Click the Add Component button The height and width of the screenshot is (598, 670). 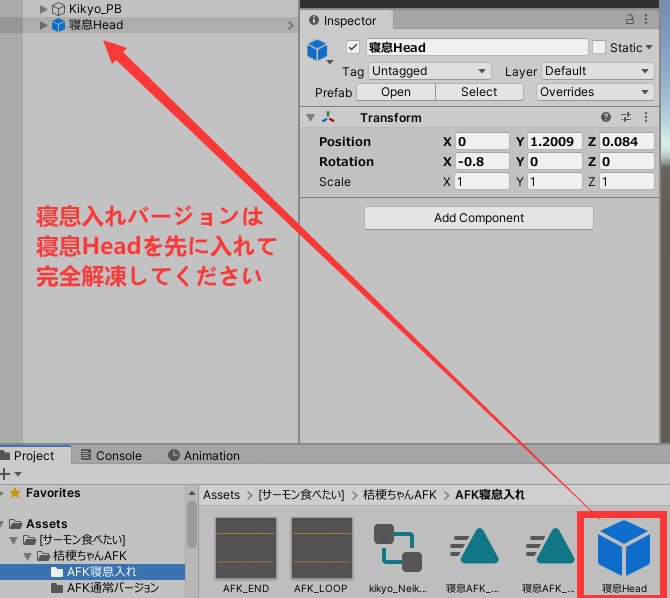479,218
